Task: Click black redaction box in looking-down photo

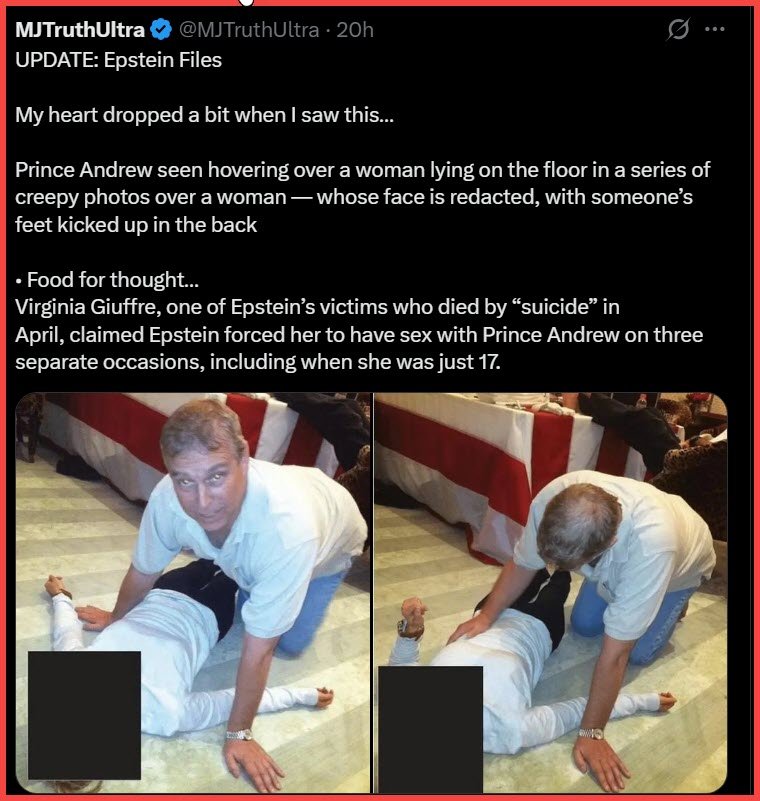Action: 431,729
